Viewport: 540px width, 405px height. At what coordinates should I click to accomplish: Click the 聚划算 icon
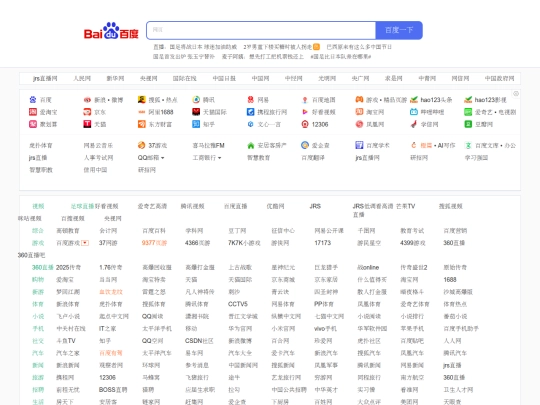pyautogui.click(x=33, y=124)
